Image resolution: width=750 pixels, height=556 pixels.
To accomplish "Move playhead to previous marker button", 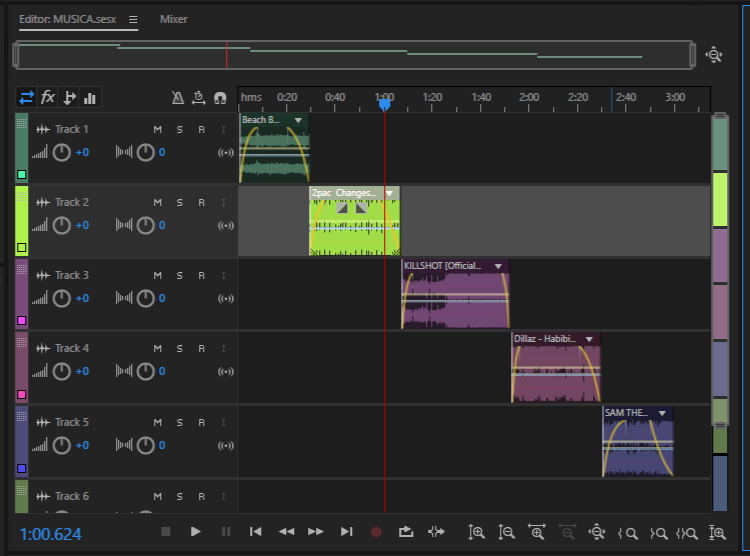I will click(x=256, y=532).
